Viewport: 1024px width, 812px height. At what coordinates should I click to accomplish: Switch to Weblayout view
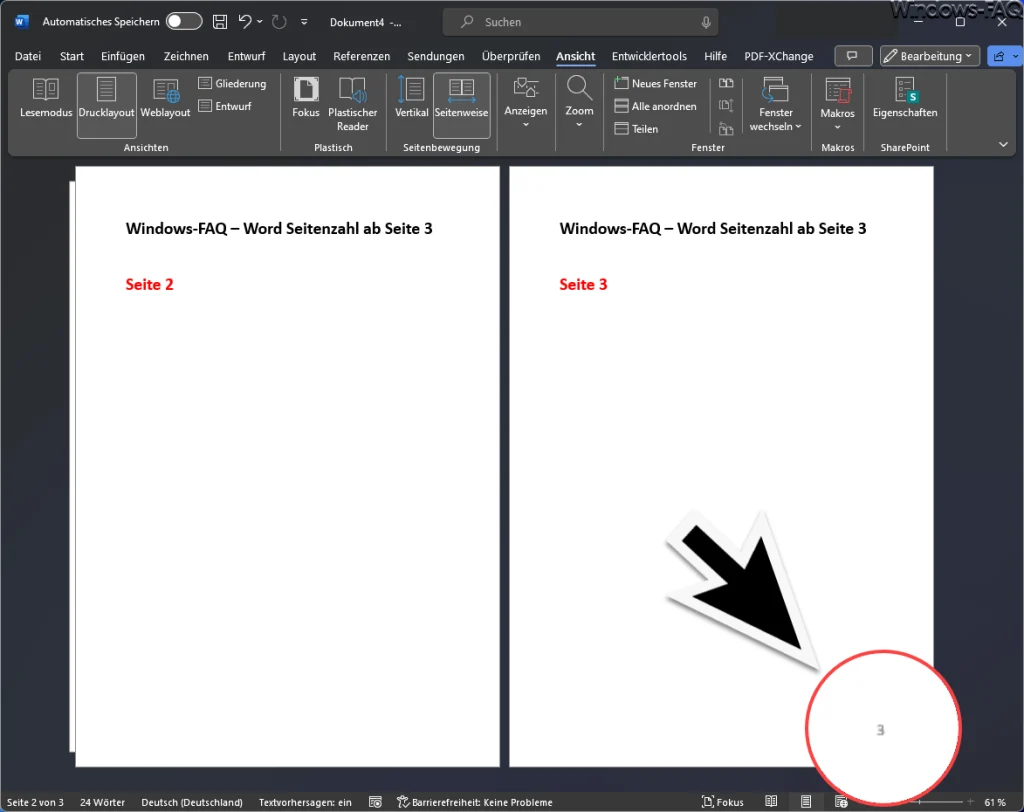tap(165, 98)
